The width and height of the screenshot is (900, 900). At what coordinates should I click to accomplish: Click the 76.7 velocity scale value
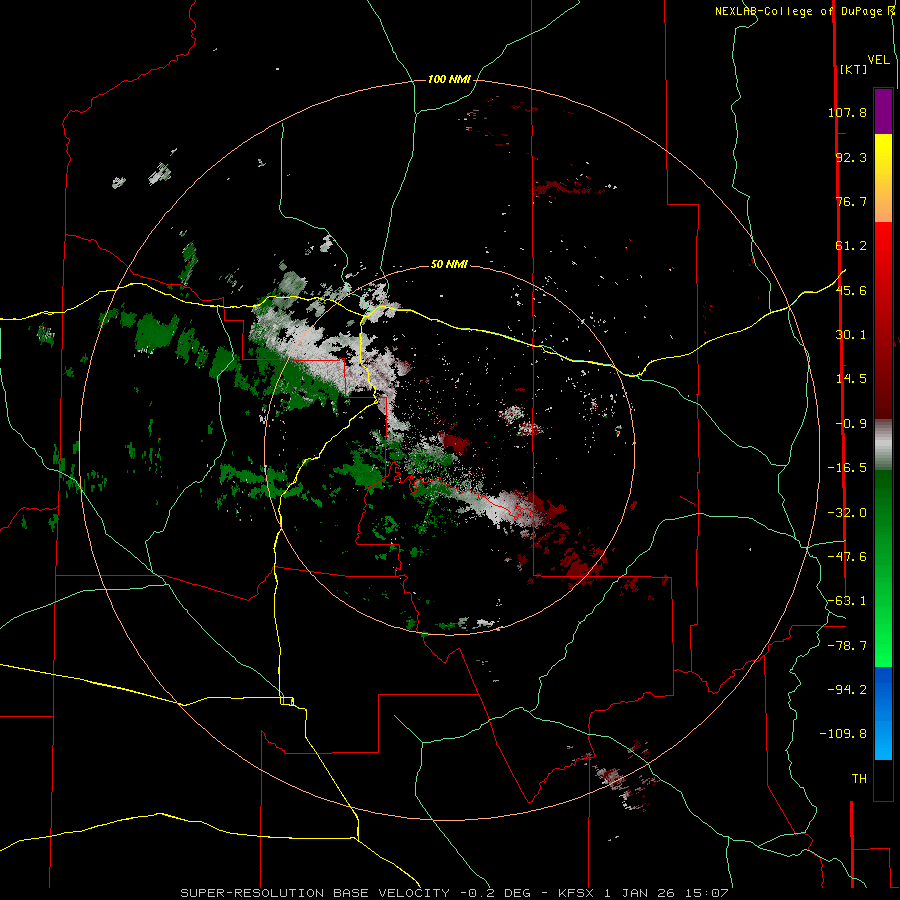[x=851, y=201]
